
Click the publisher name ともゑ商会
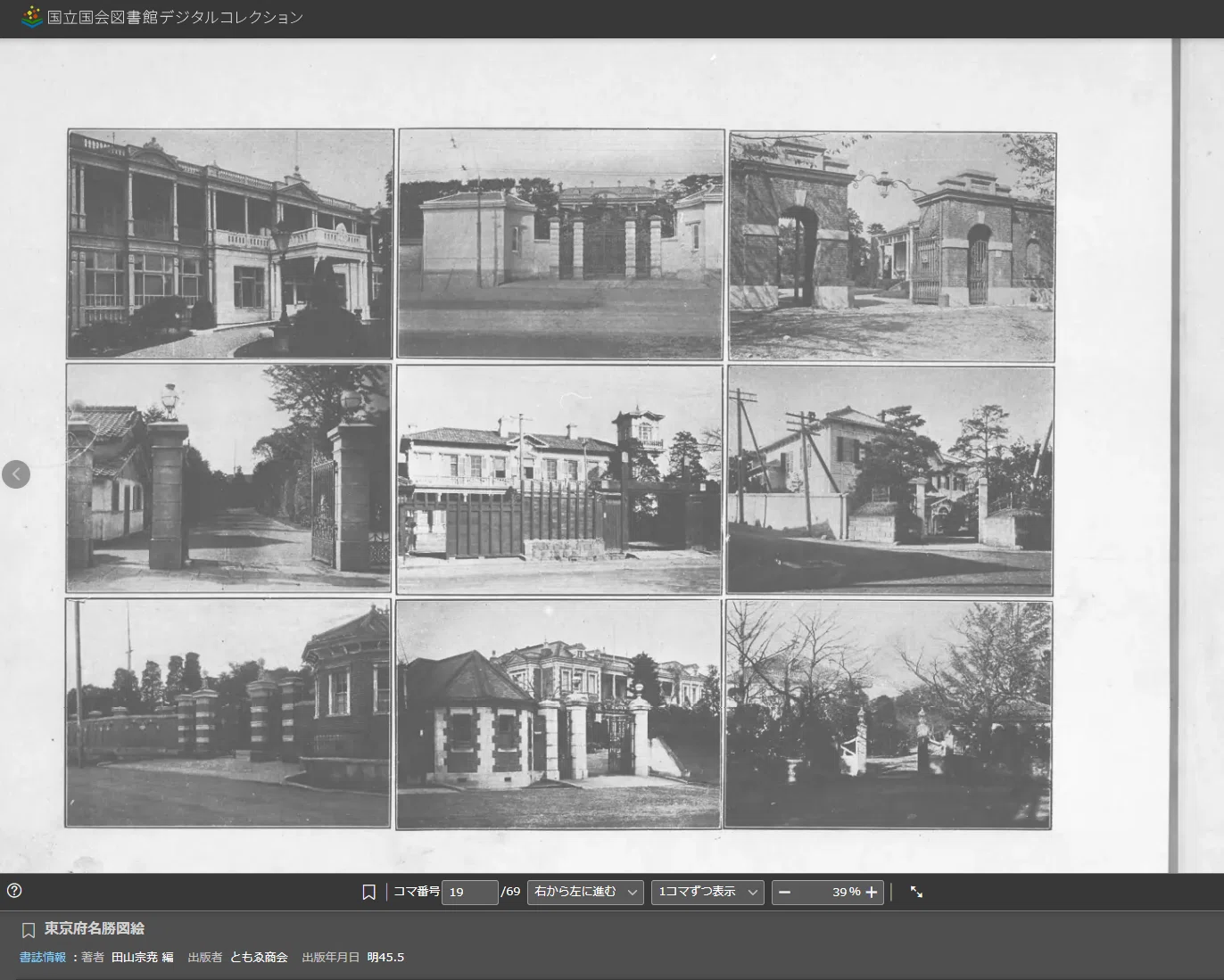pyautogui.click(x=259, y=957)
